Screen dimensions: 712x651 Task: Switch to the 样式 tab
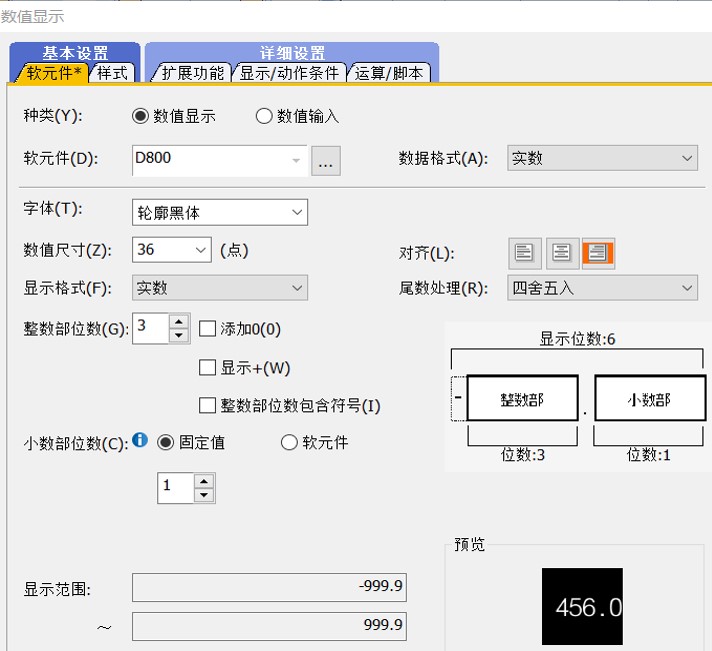click(x=113, y=73)
